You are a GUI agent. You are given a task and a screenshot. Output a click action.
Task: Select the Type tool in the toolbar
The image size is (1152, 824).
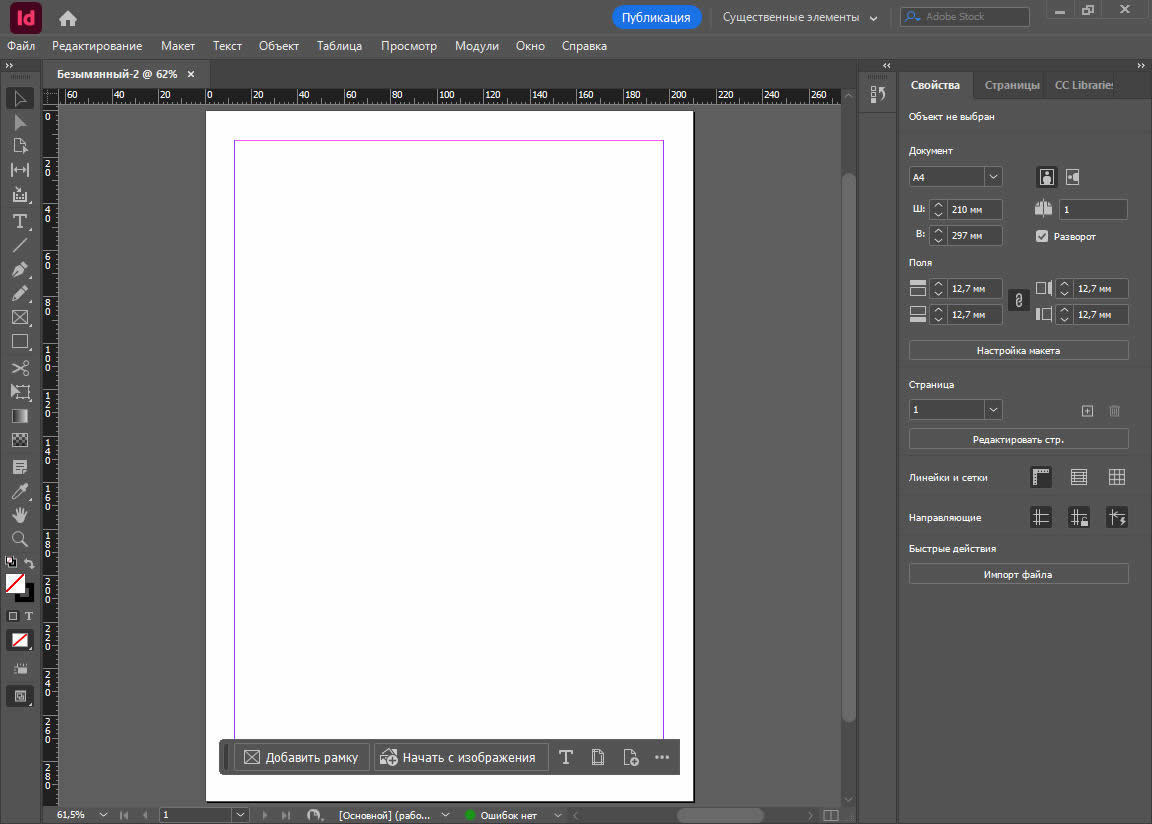(x=19, y=220)
